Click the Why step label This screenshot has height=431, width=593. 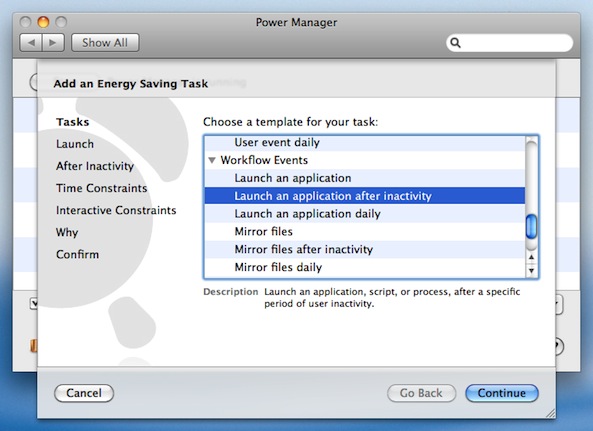(x=67, y=232)
